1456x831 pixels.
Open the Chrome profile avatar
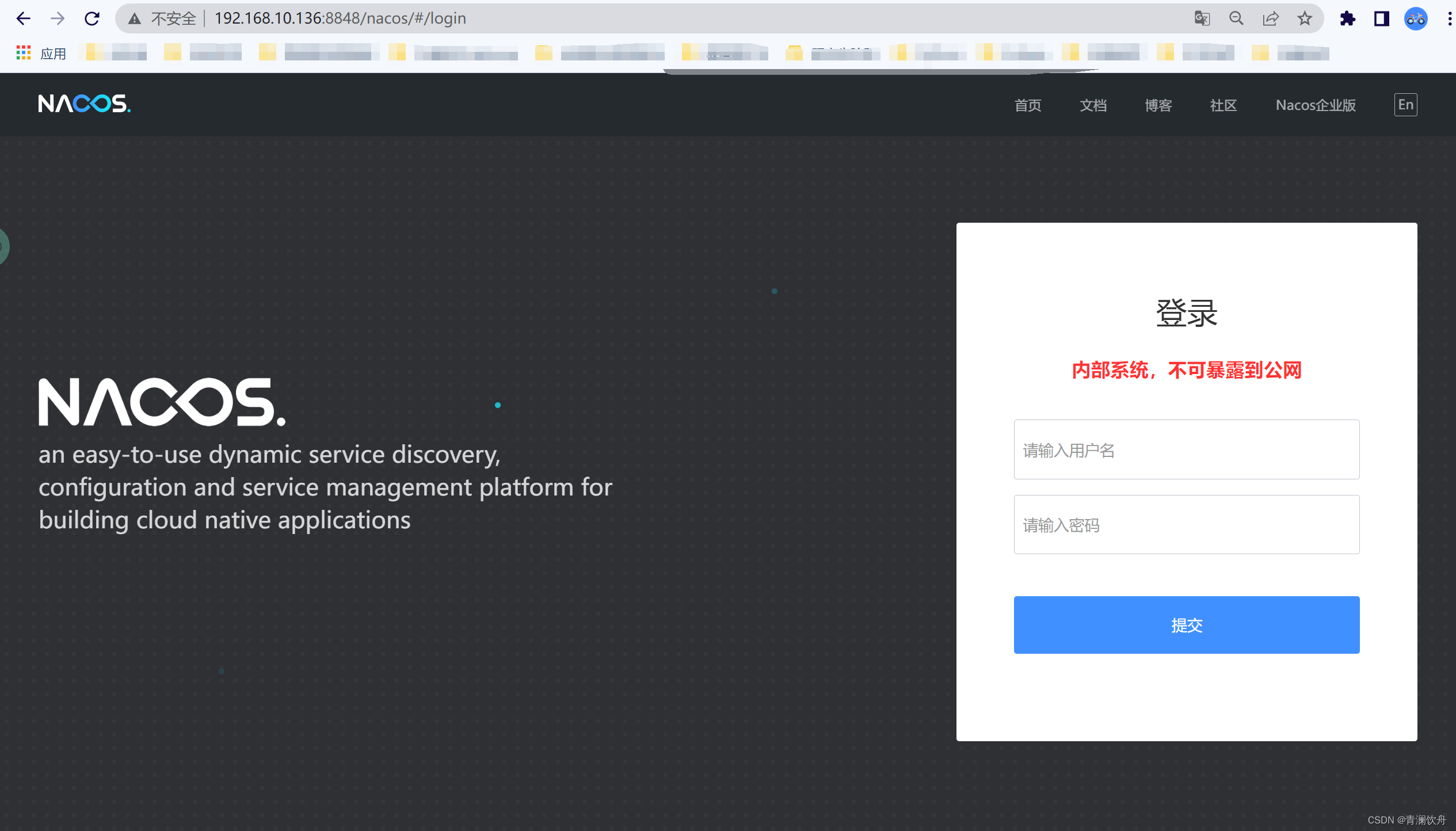pyautogui.click(x=1416, y=18)
